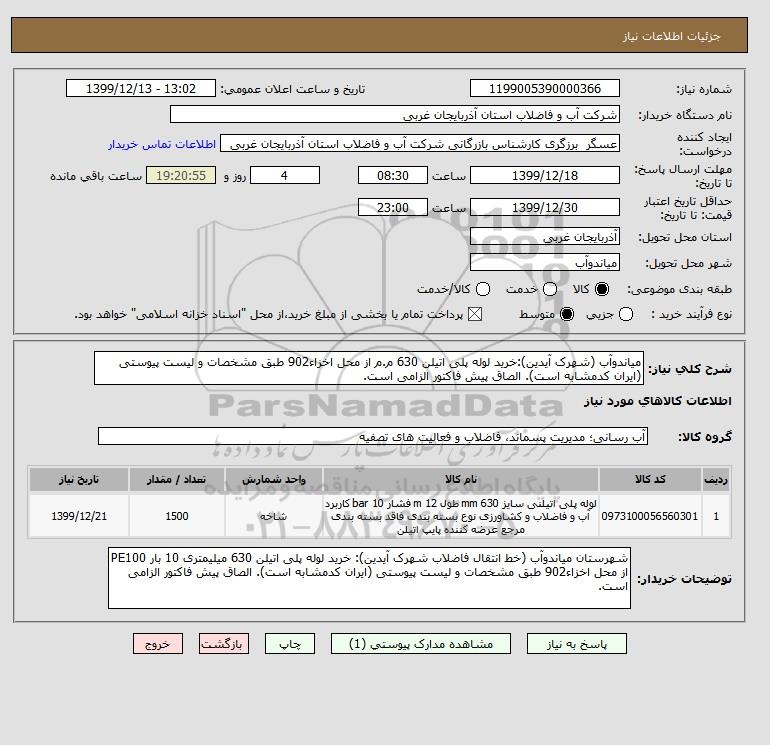Click the شاخه unit cell

274,516
